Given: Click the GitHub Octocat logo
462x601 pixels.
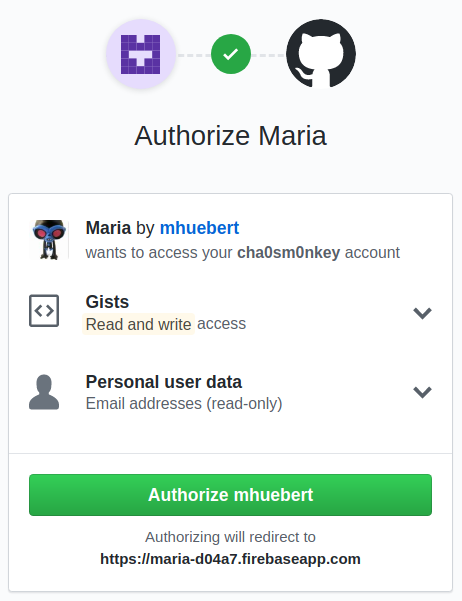Looking at the screenshot, I should click(321, 54).
